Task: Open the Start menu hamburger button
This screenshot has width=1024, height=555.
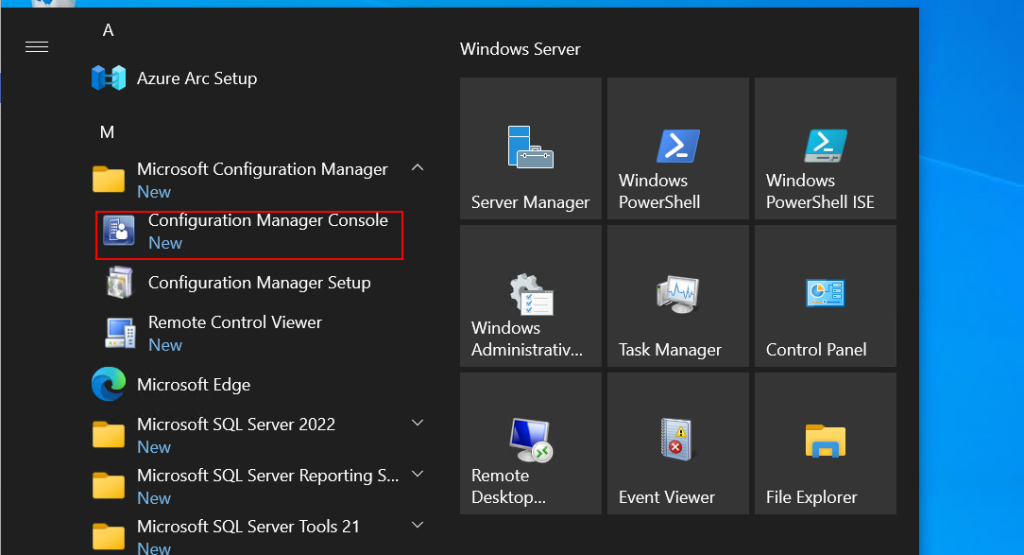Action: 37,47
